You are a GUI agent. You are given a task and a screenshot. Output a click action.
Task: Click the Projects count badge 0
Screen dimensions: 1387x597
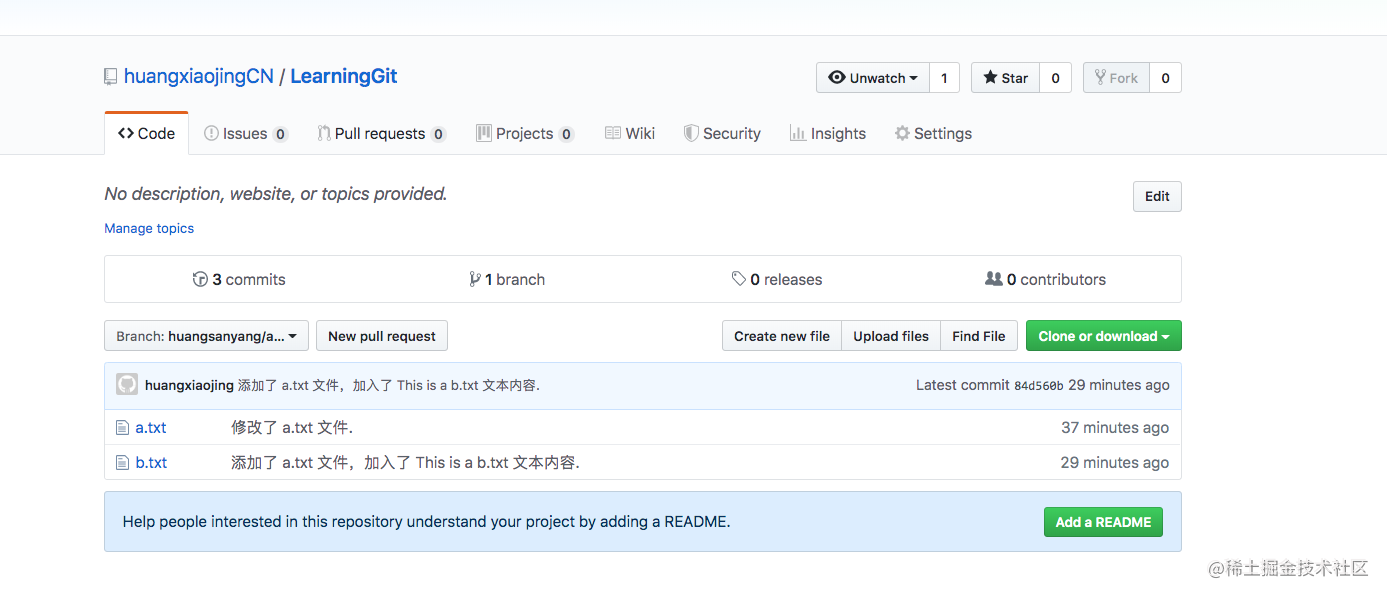click(x=566, y=134)
